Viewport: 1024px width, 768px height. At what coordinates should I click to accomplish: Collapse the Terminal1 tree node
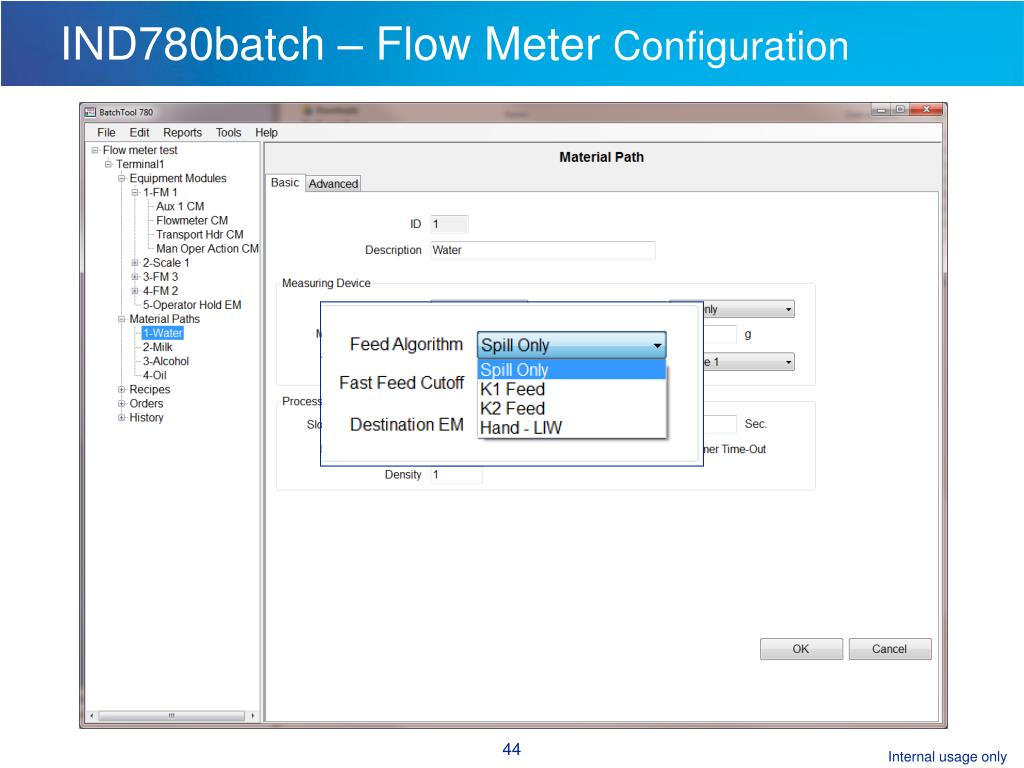click(x=108, y=164)
